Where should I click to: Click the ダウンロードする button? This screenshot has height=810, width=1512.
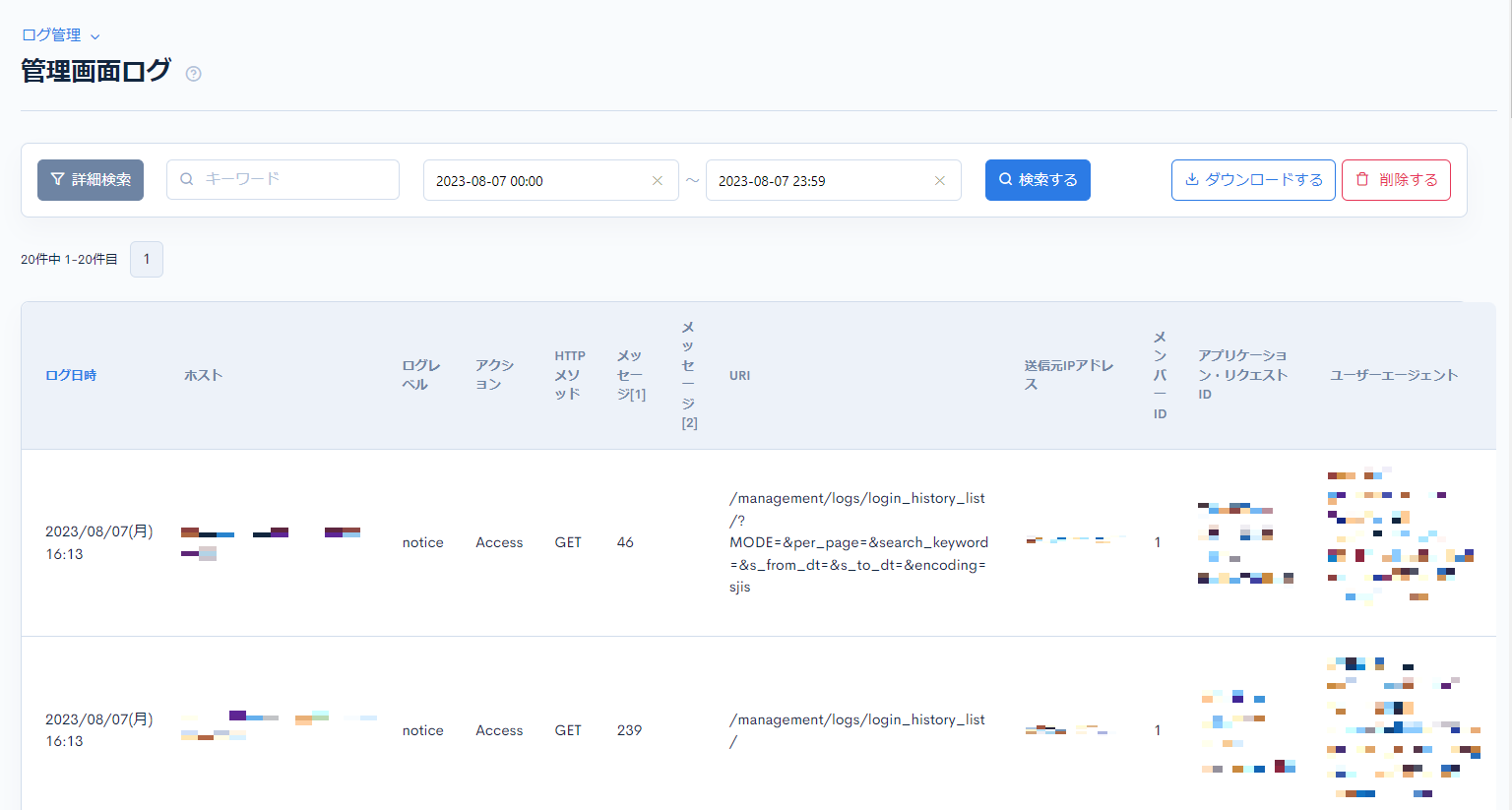coord(1253,180)
